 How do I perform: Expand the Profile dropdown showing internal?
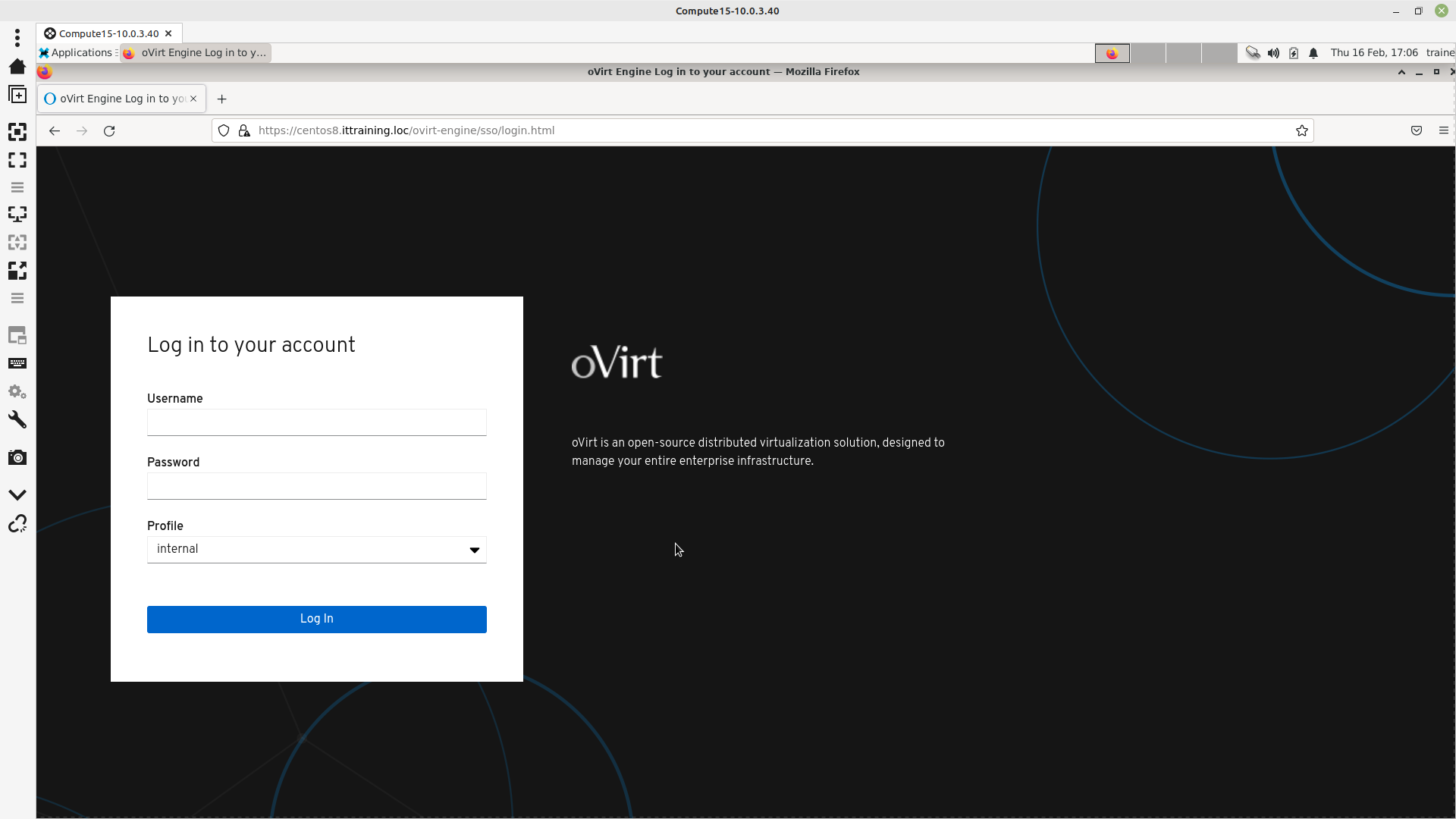[317, 550]
